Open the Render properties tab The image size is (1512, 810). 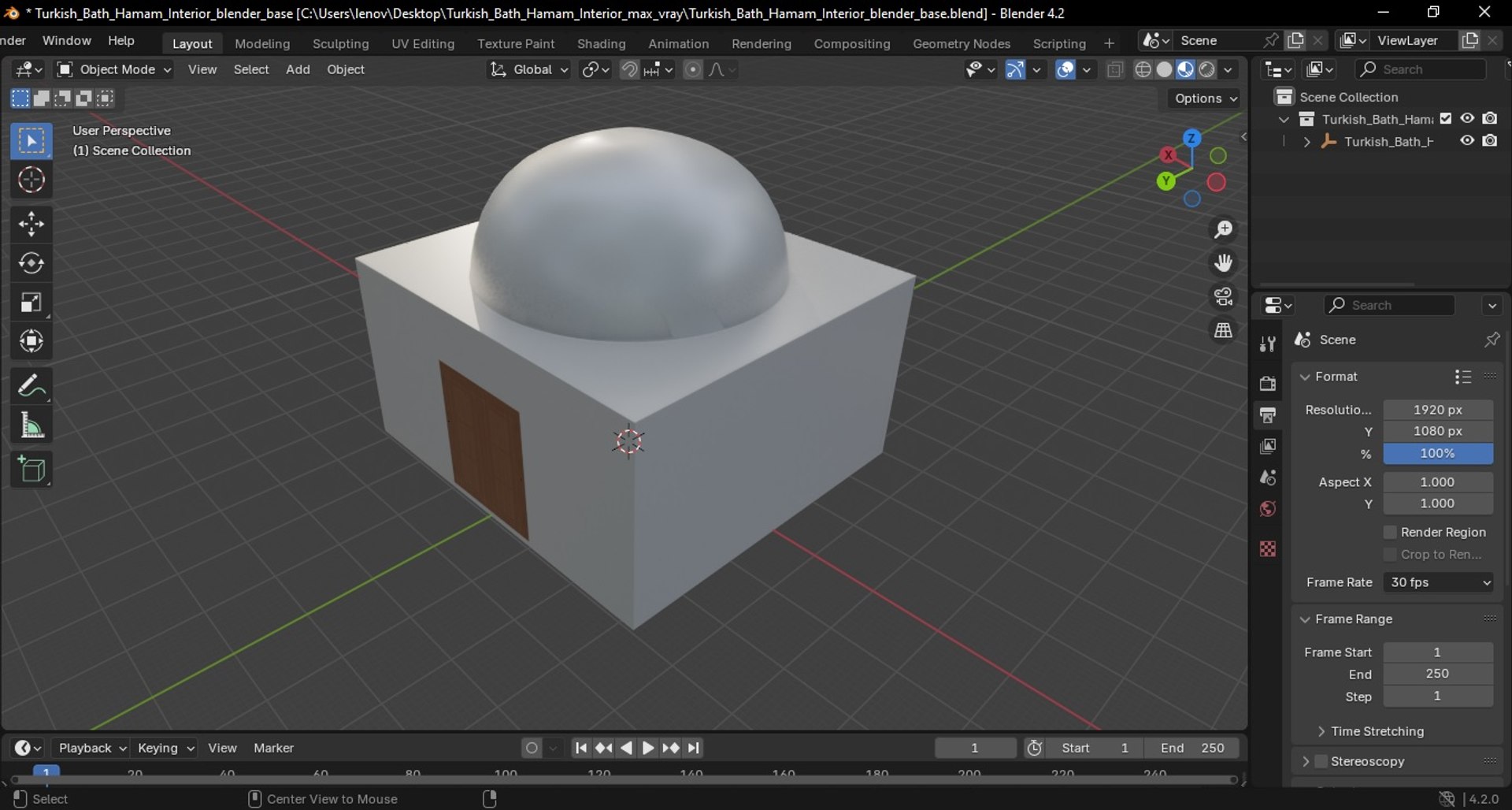pyautogui.click(x=1268, y=383)
